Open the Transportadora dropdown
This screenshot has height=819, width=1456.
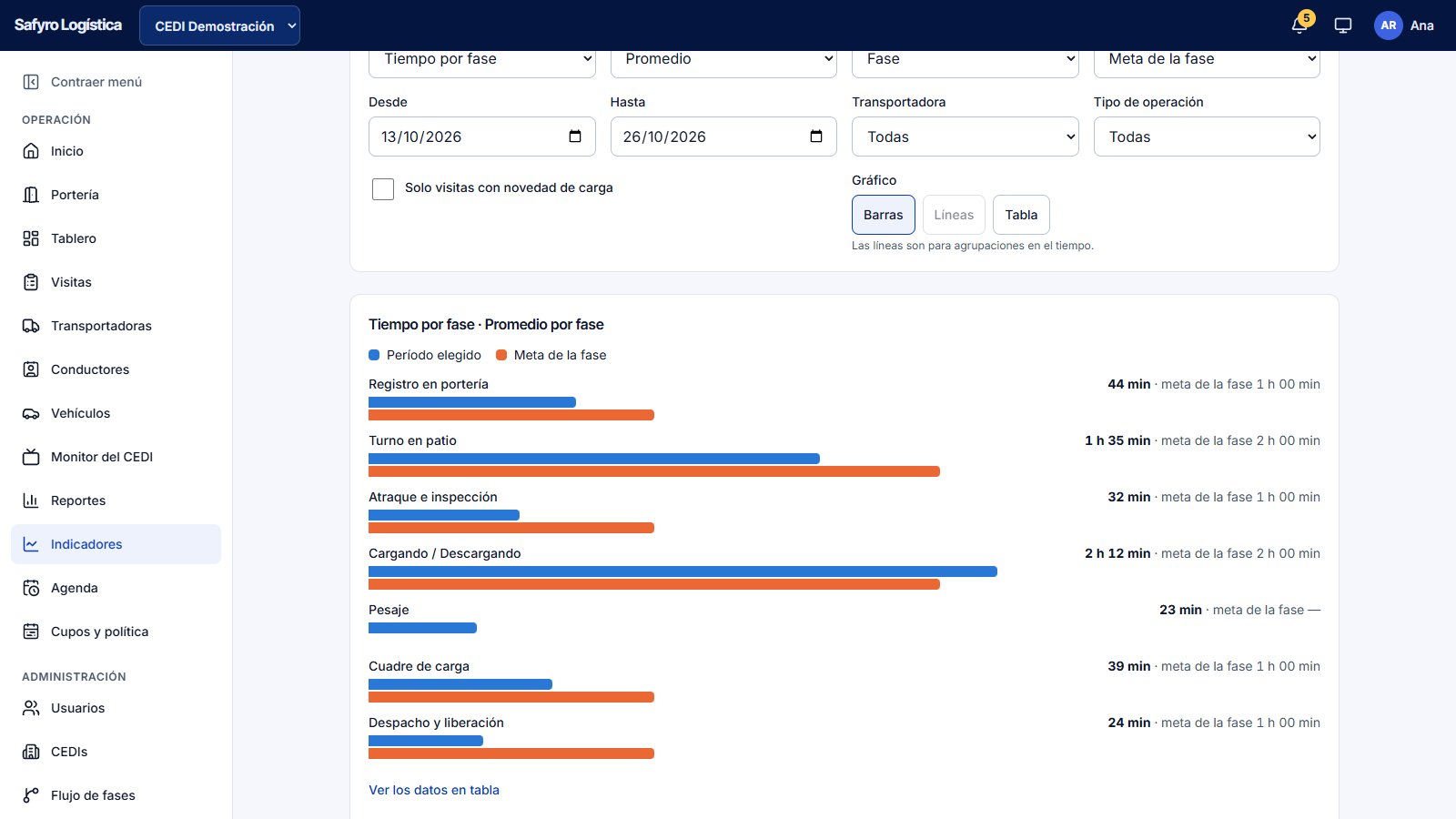966,136
